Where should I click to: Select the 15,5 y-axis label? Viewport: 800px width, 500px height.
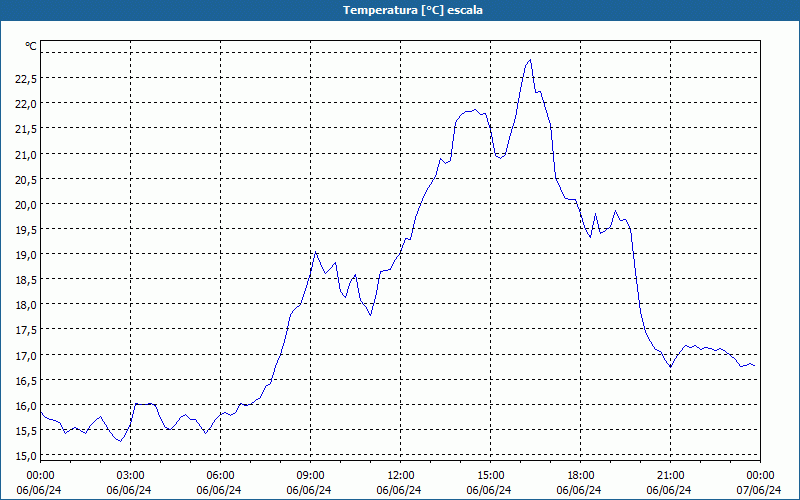pos(25,431)
